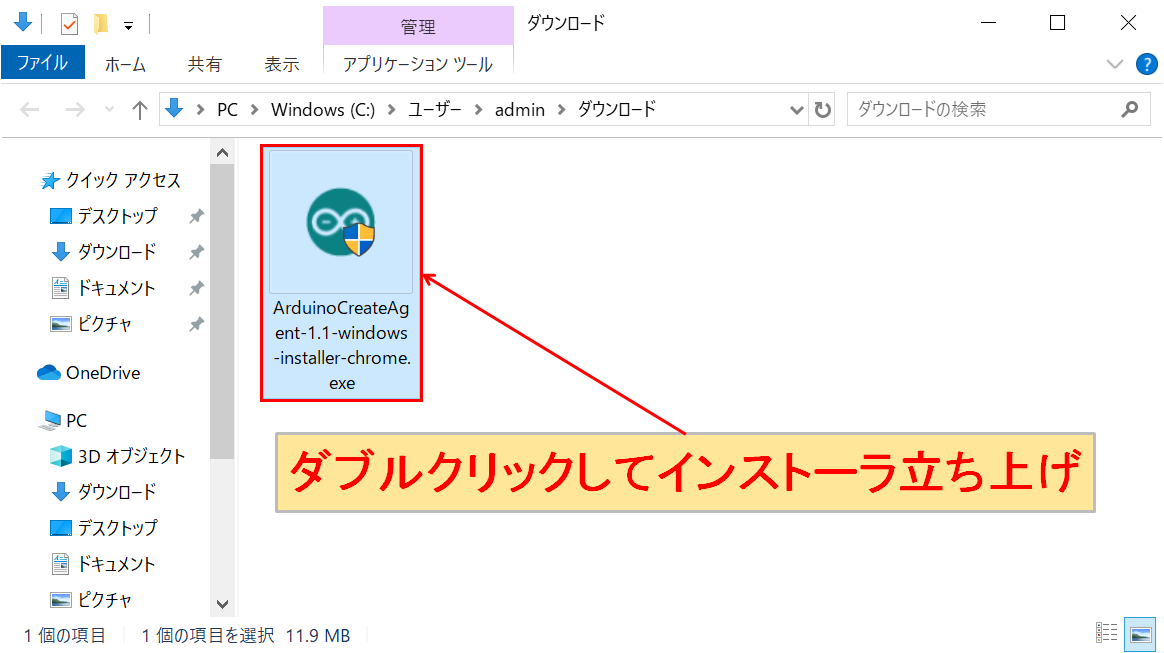Open OneDrive in the navigation pane
This screenshot has height=653, width=1164.
[102, 373]
